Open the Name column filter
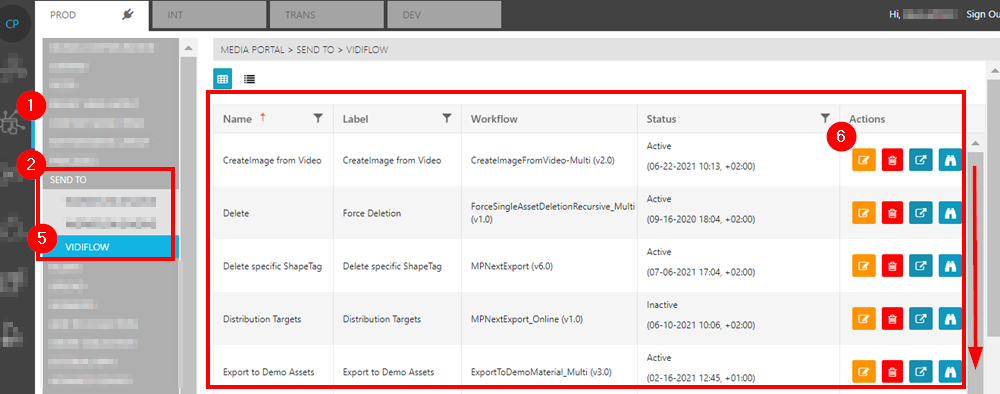This screenshot has height=394, width=1000. point(318,118)
